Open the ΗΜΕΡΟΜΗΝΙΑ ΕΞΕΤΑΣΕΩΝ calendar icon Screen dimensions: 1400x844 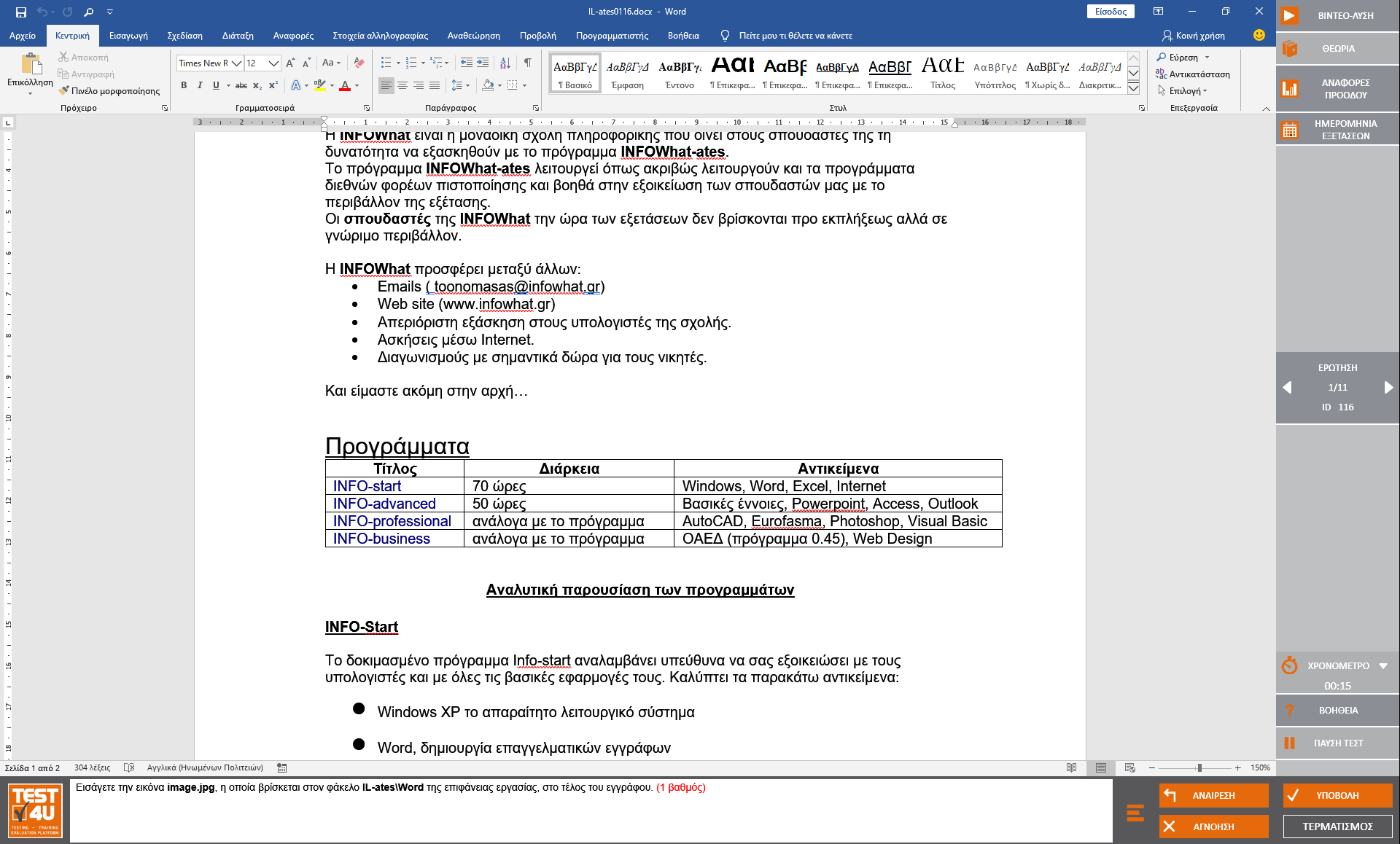tap(1290, 130)
